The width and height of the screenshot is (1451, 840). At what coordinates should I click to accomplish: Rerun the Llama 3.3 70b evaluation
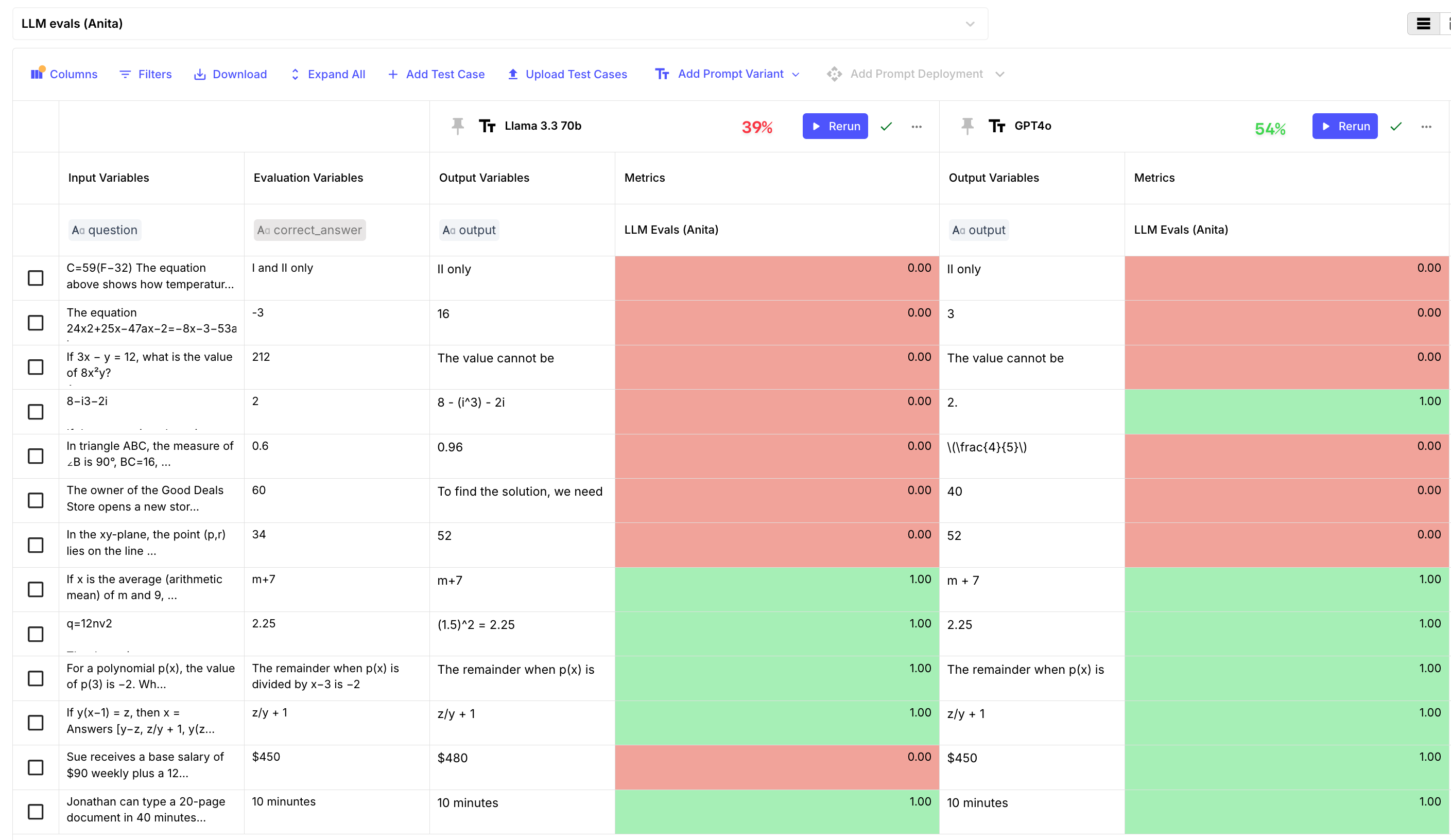coord(835,126)
